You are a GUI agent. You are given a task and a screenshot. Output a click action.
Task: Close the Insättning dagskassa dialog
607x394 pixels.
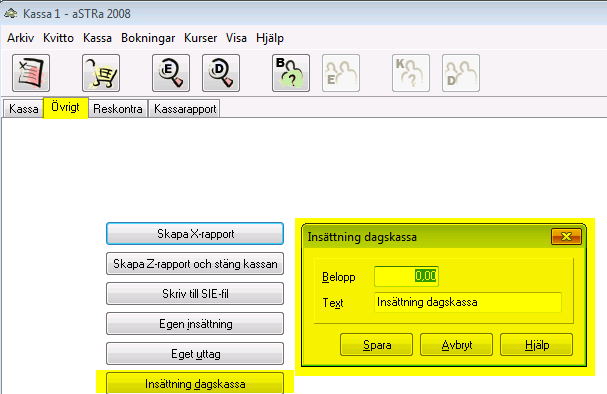point(566,236)
